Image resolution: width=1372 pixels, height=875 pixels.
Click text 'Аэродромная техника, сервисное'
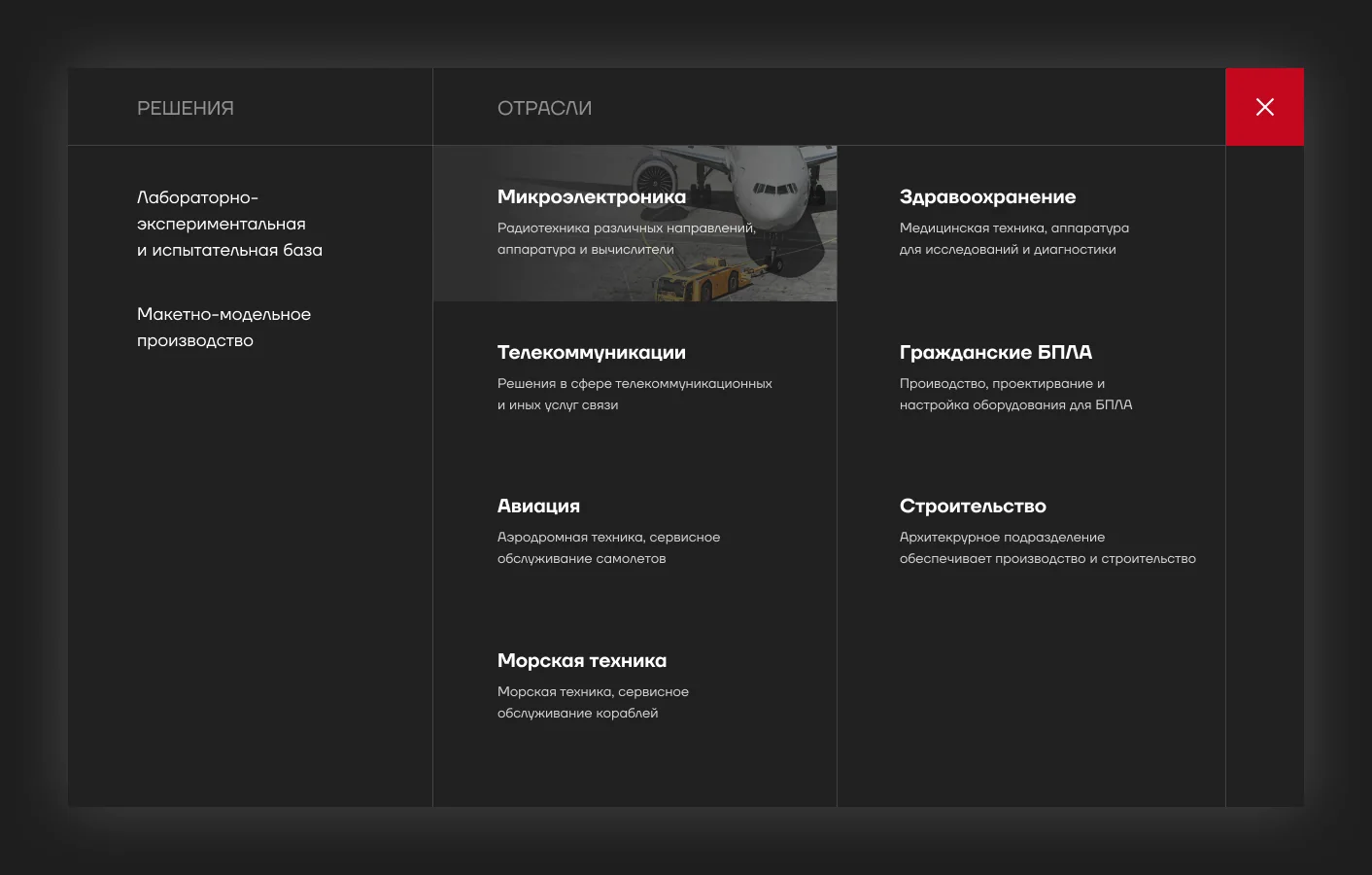click(x=608, y=538)
